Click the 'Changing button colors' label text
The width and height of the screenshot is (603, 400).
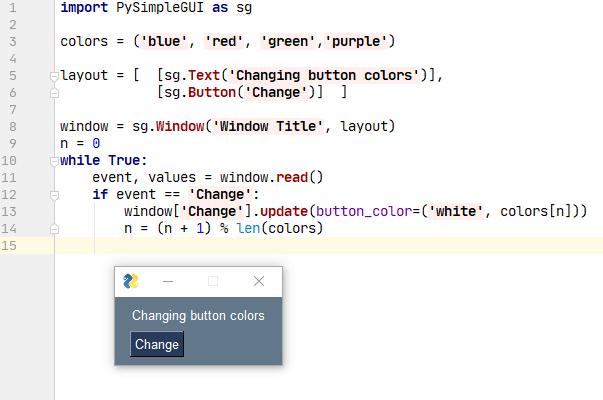198,315
